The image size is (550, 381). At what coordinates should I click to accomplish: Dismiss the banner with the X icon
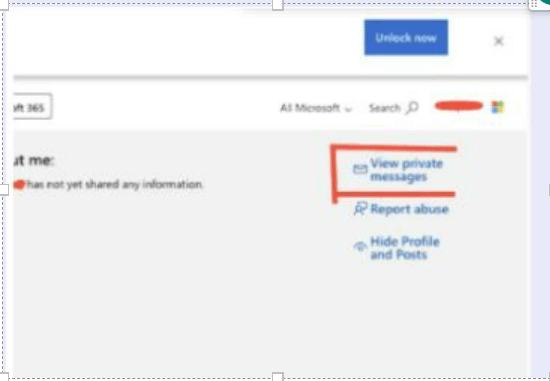tap(498, 41)
